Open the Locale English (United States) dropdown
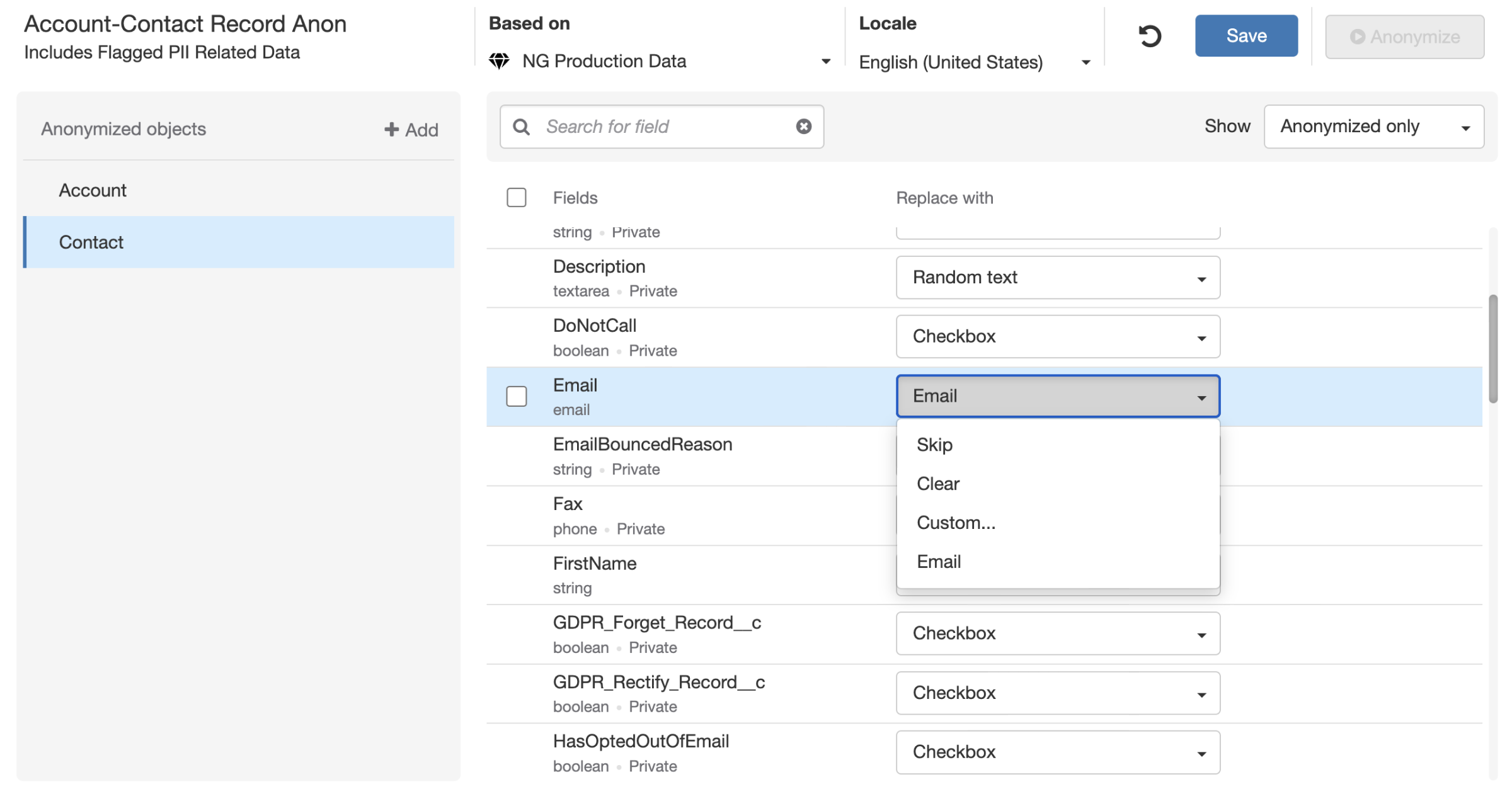 pyautogui.click(x=974, y=62)
